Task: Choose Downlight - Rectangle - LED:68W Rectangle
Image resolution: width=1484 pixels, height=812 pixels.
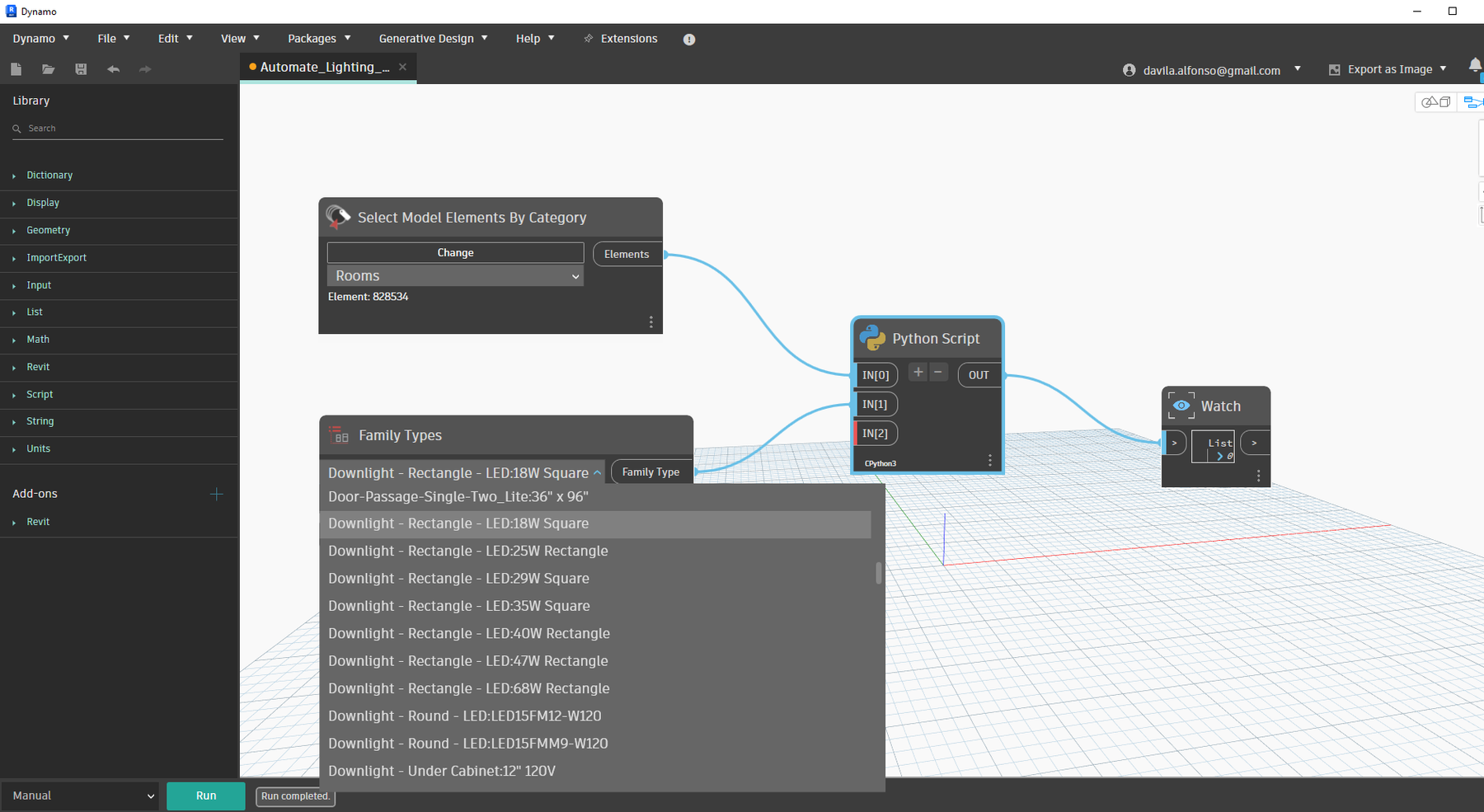Action: [x=595, y=688]
